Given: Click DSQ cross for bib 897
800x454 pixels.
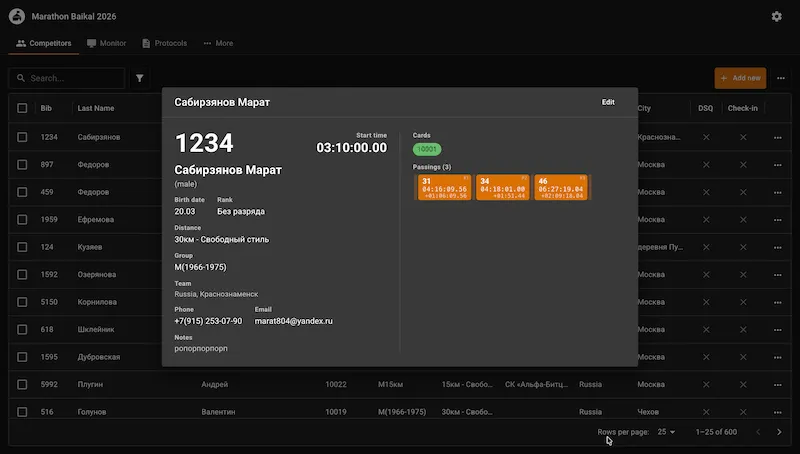Looking at the screenshot, I should tap(706, 165).
